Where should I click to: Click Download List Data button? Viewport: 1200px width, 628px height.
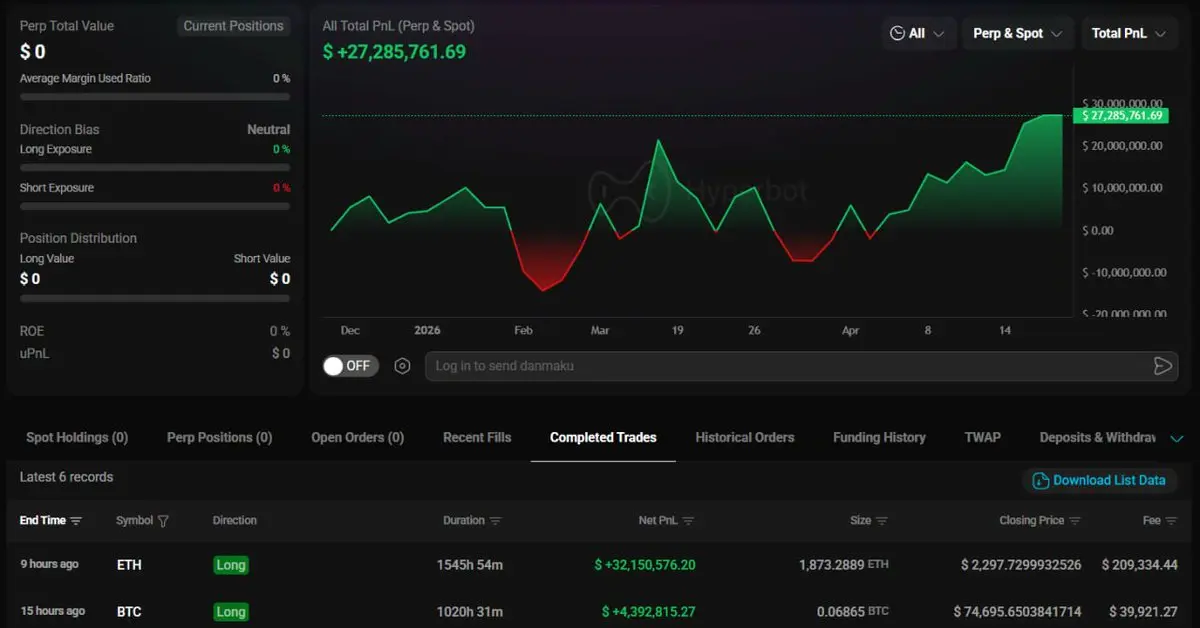coord(1099,481)
